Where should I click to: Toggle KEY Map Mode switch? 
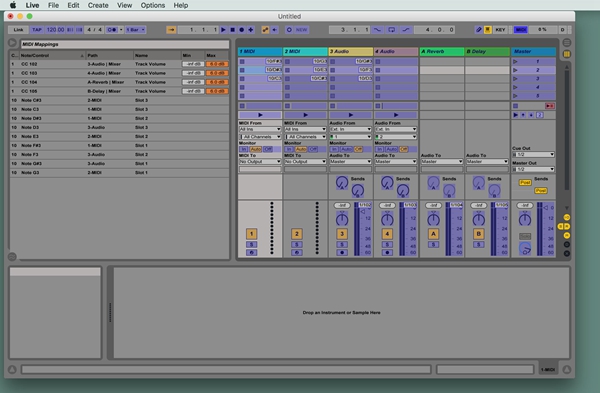pos(500,29)
